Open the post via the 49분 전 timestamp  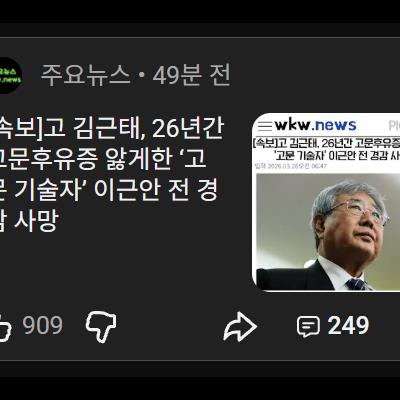[x=191, y=75]
